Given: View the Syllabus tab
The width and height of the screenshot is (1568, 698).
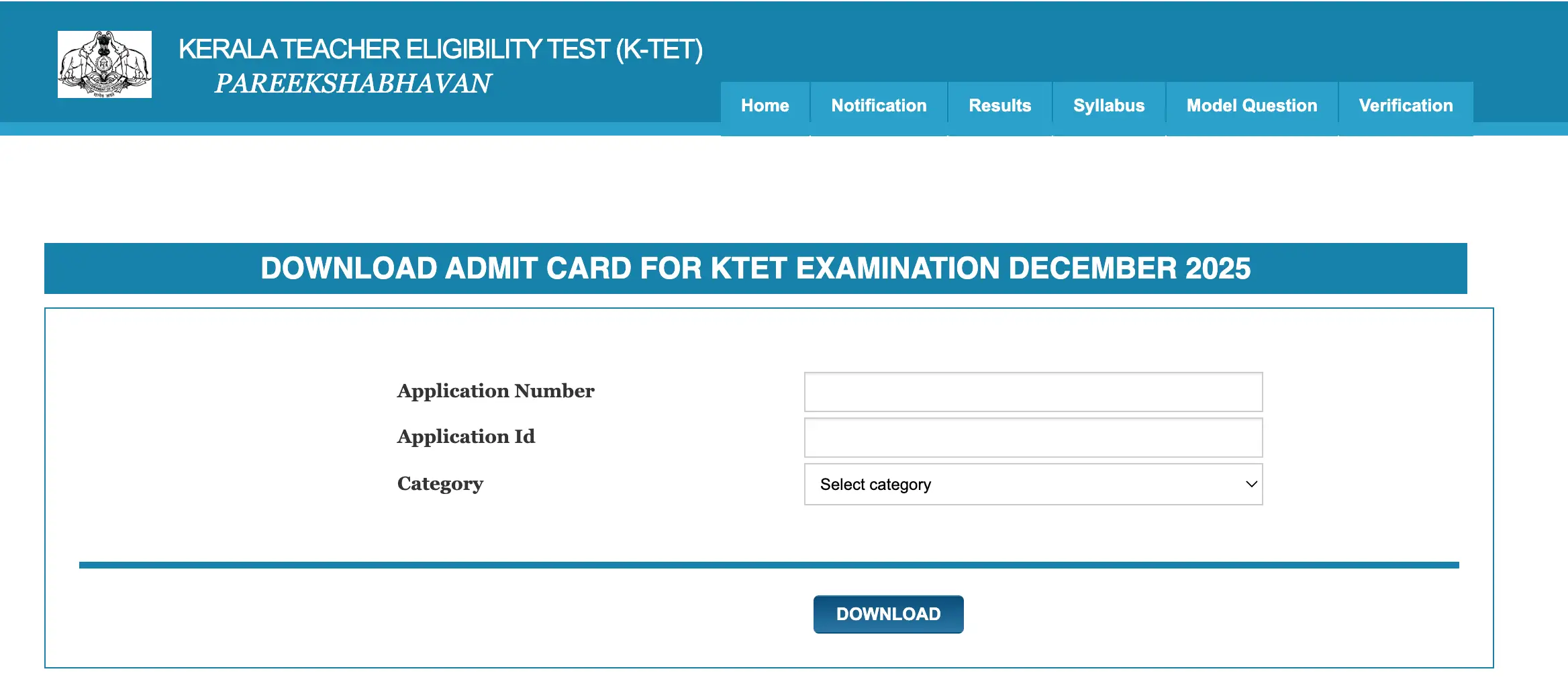Looking at the screenshot, I should [x=1108, y=105].
